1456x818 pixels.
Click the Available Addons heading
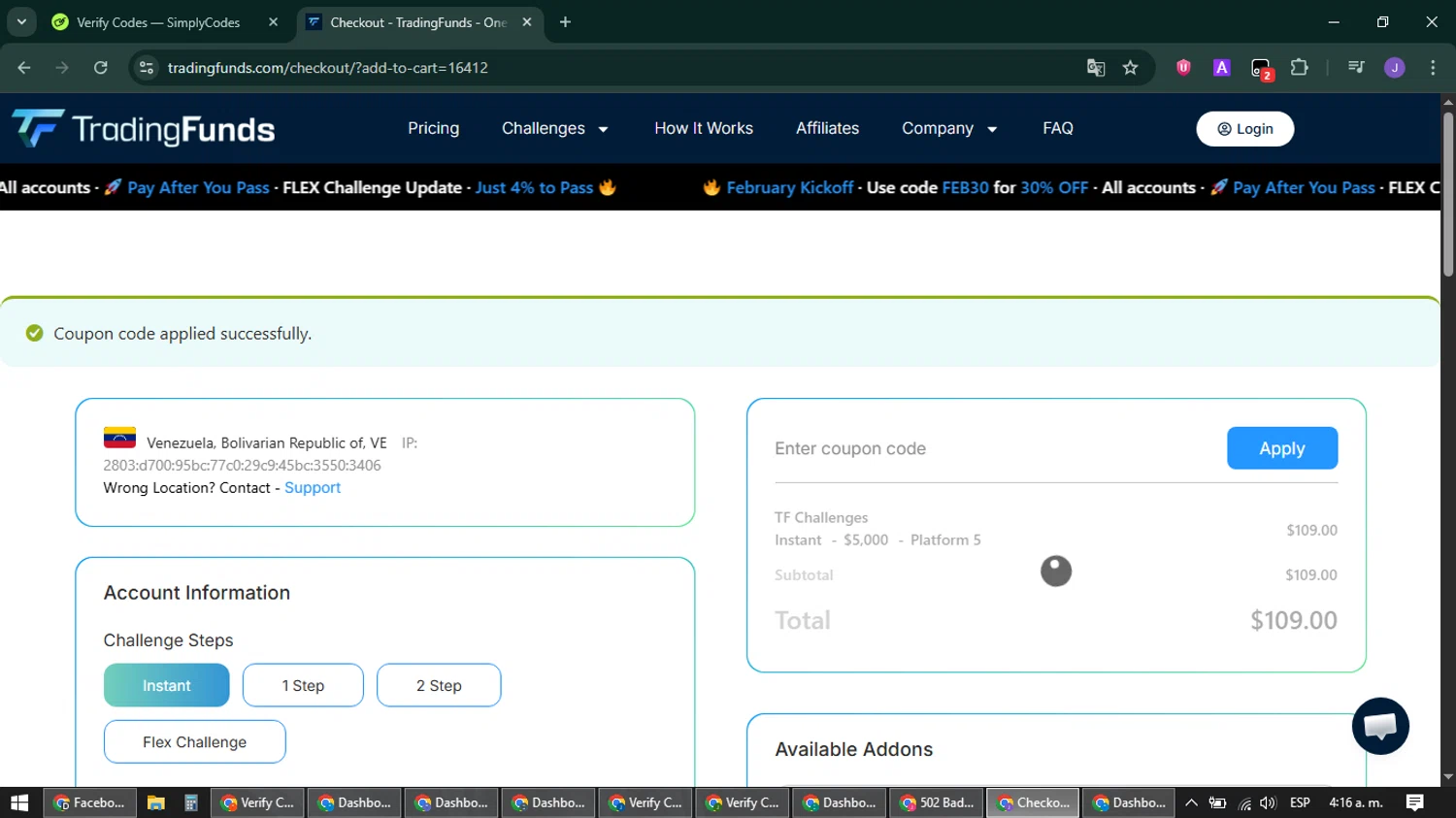coord(853,749)
